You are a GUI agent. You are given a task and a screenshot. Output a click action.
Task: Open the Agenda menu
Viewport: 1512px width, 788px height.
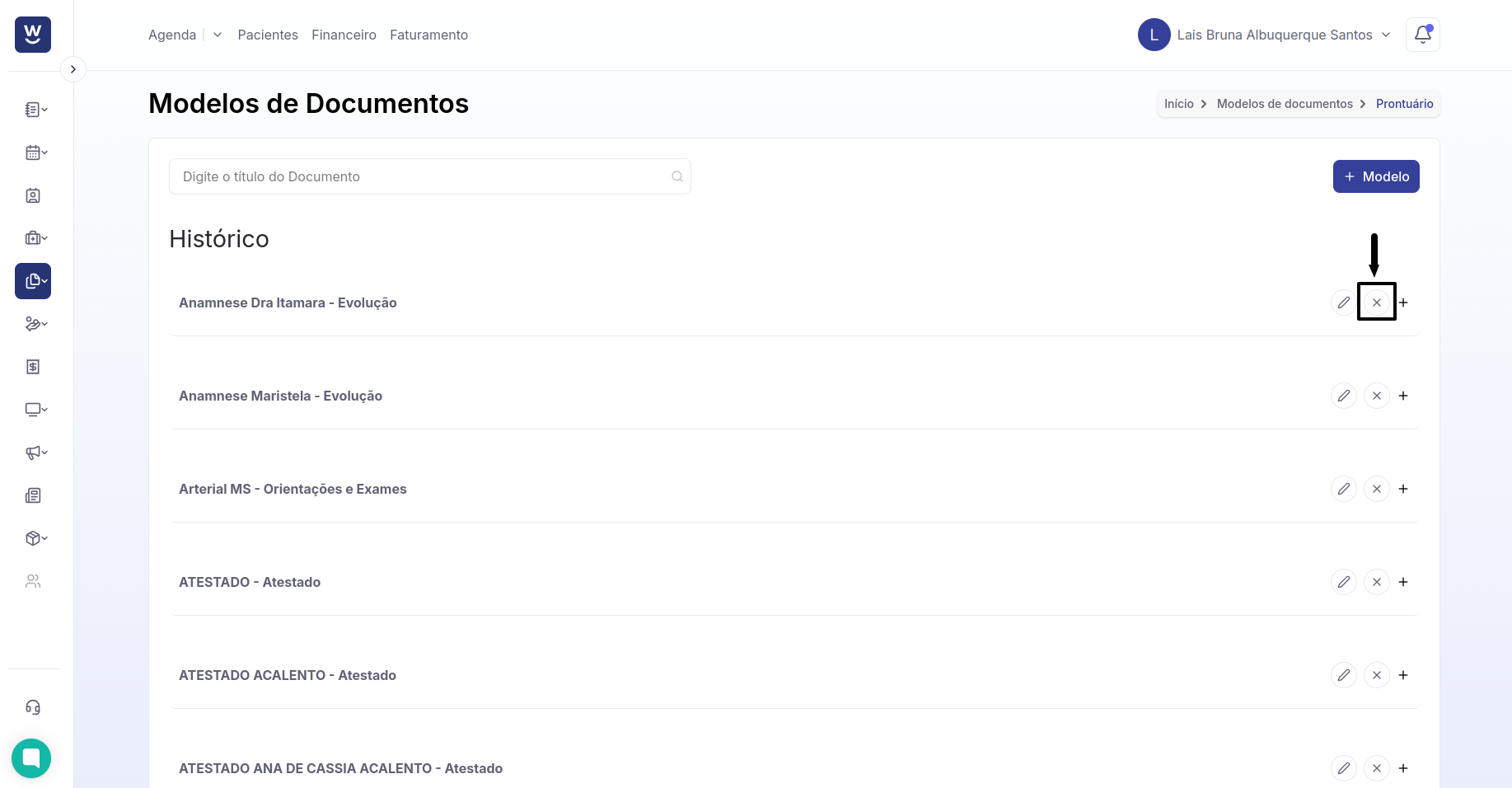point(172,35)
